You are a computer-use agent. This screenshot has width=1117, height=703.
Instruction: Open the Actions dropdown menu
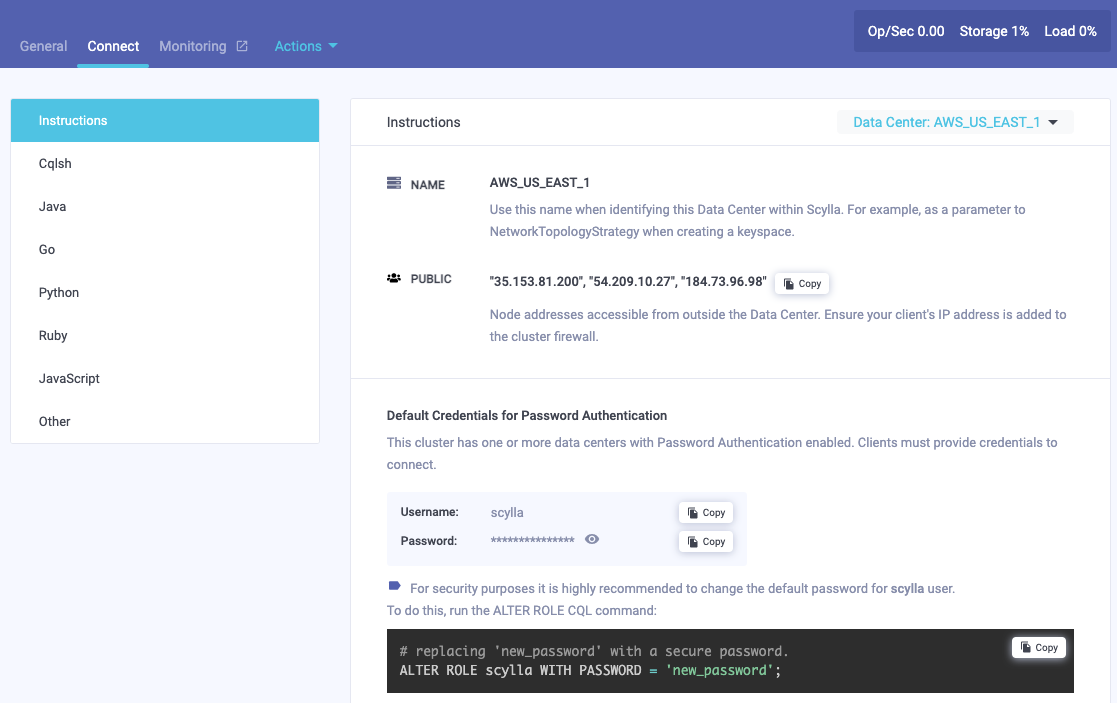pyautogui.click(x=306, y=46)
